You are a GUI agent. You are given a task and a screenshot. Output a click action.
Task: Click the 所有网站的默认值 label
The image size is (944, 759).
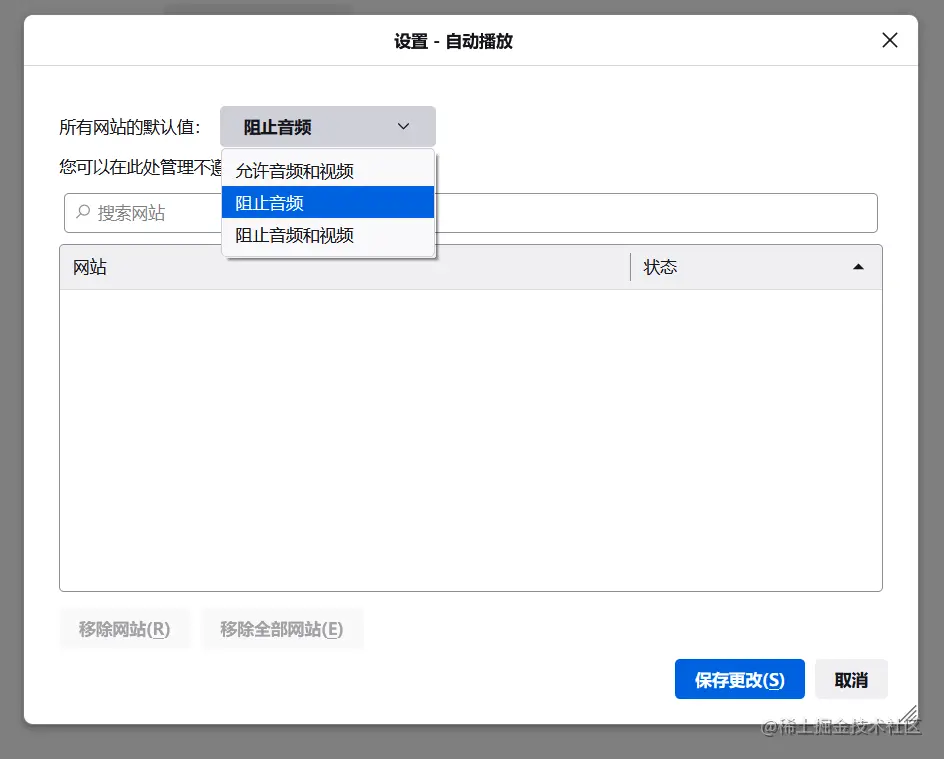pyautogui.click(x=129, y=127)
